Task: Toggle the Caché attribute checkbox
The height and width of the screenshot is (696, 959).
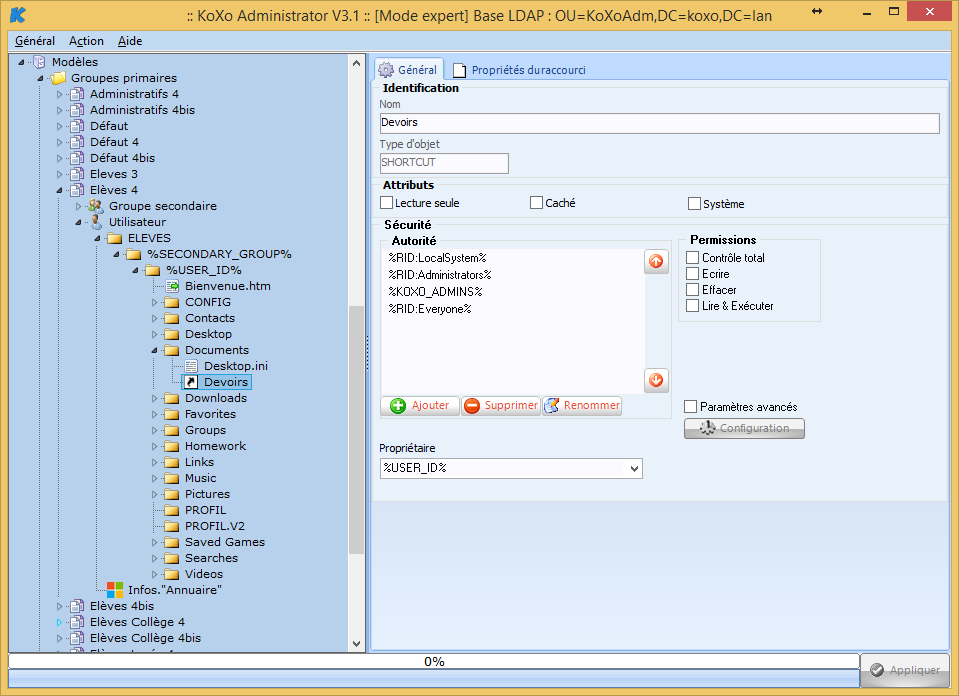Action: pyautogui.click(x=536, y=202)
